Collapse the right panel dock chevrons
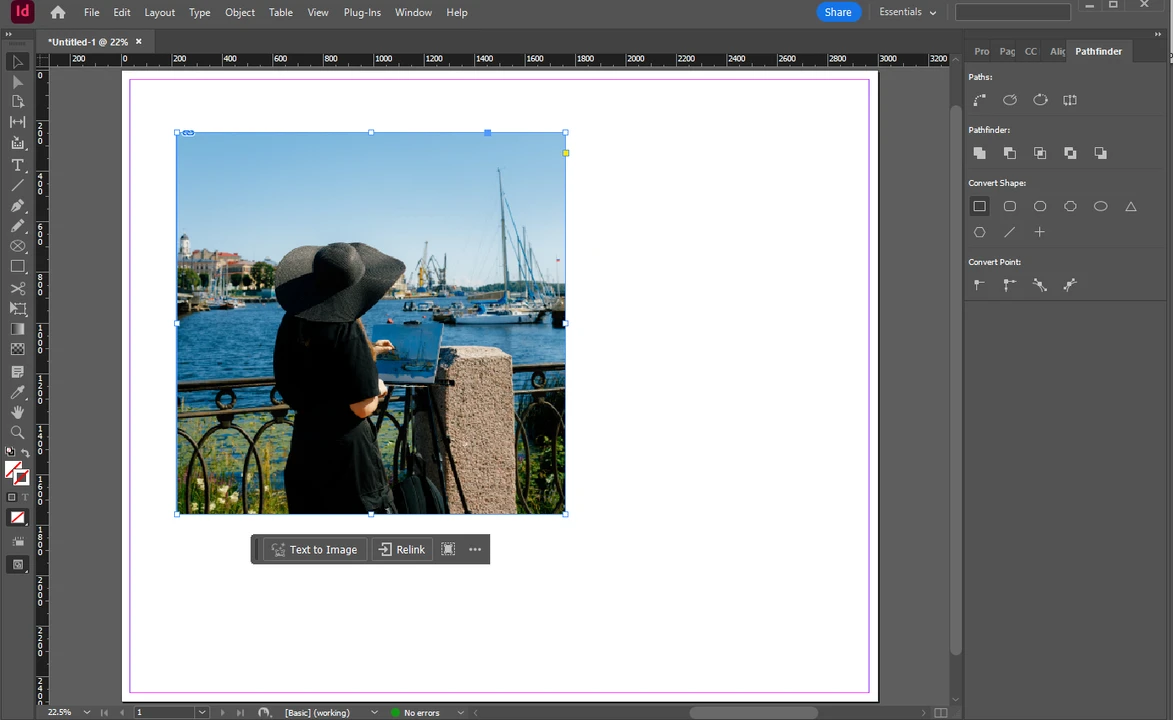Viewport: 1173px width, 720px height. click(1158, 34)
